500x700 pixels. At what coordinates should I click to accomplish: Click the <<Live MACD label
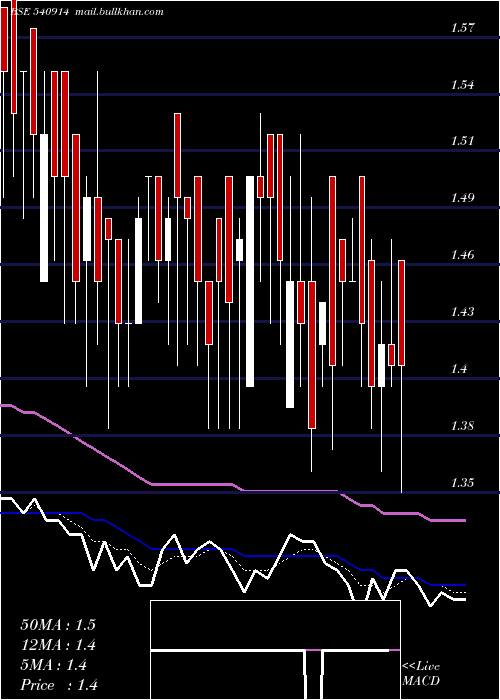pos(421,674)
